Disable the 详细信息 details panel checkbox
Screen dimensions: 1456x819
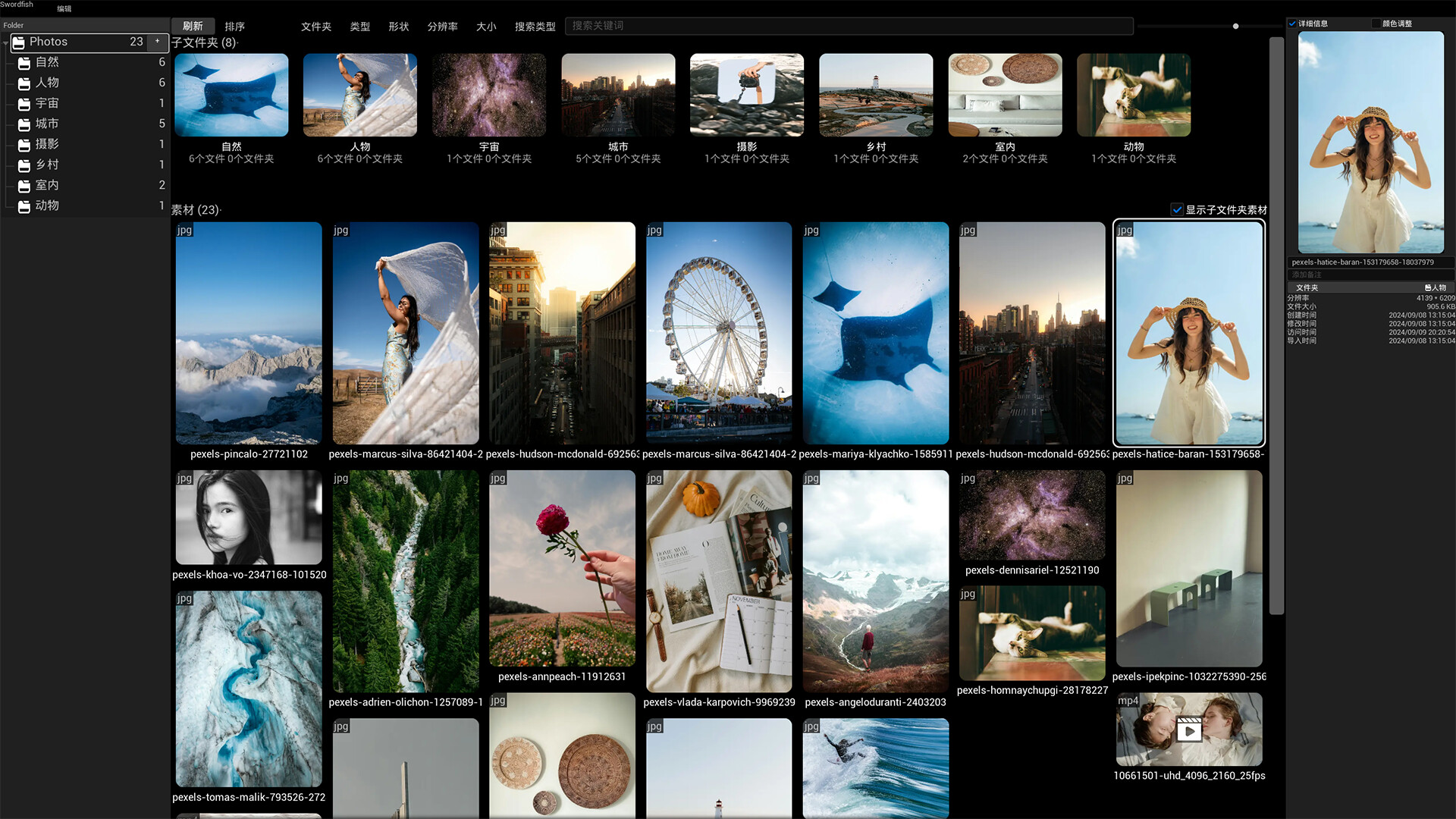pos(1292,24)
